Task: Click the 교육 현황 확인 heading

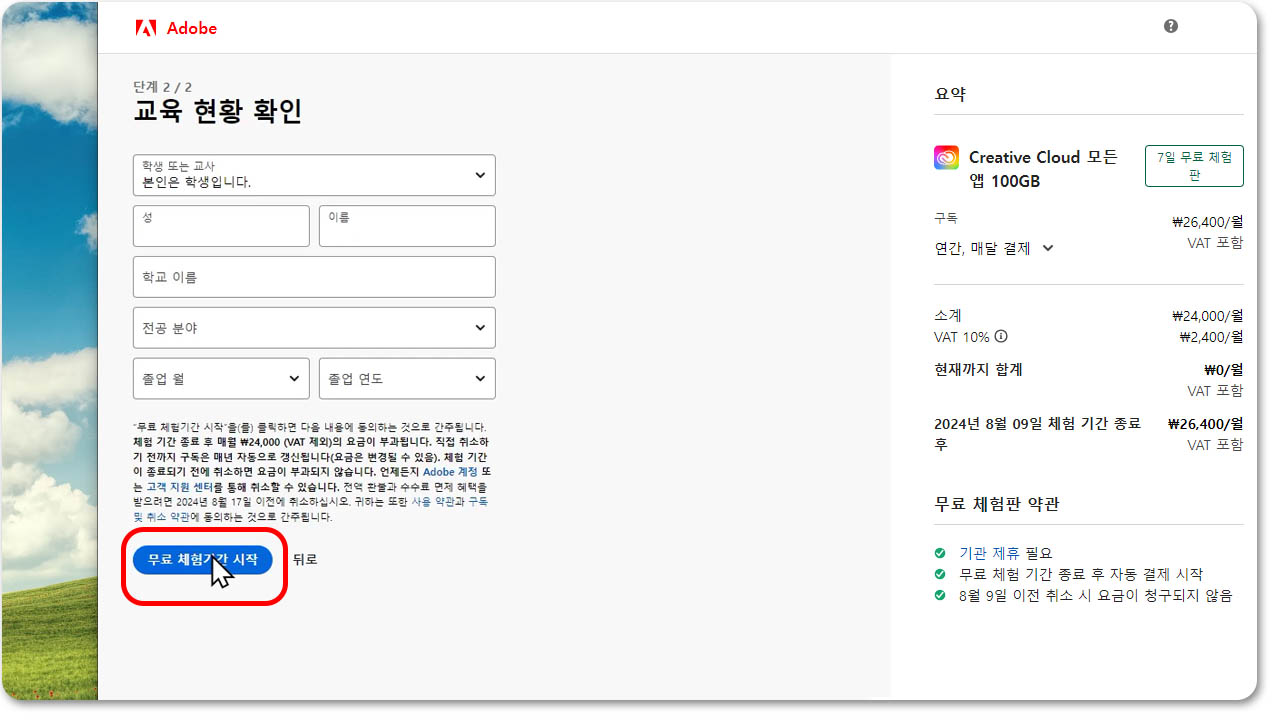Action: pyautogui.click(x=218, y=111)
